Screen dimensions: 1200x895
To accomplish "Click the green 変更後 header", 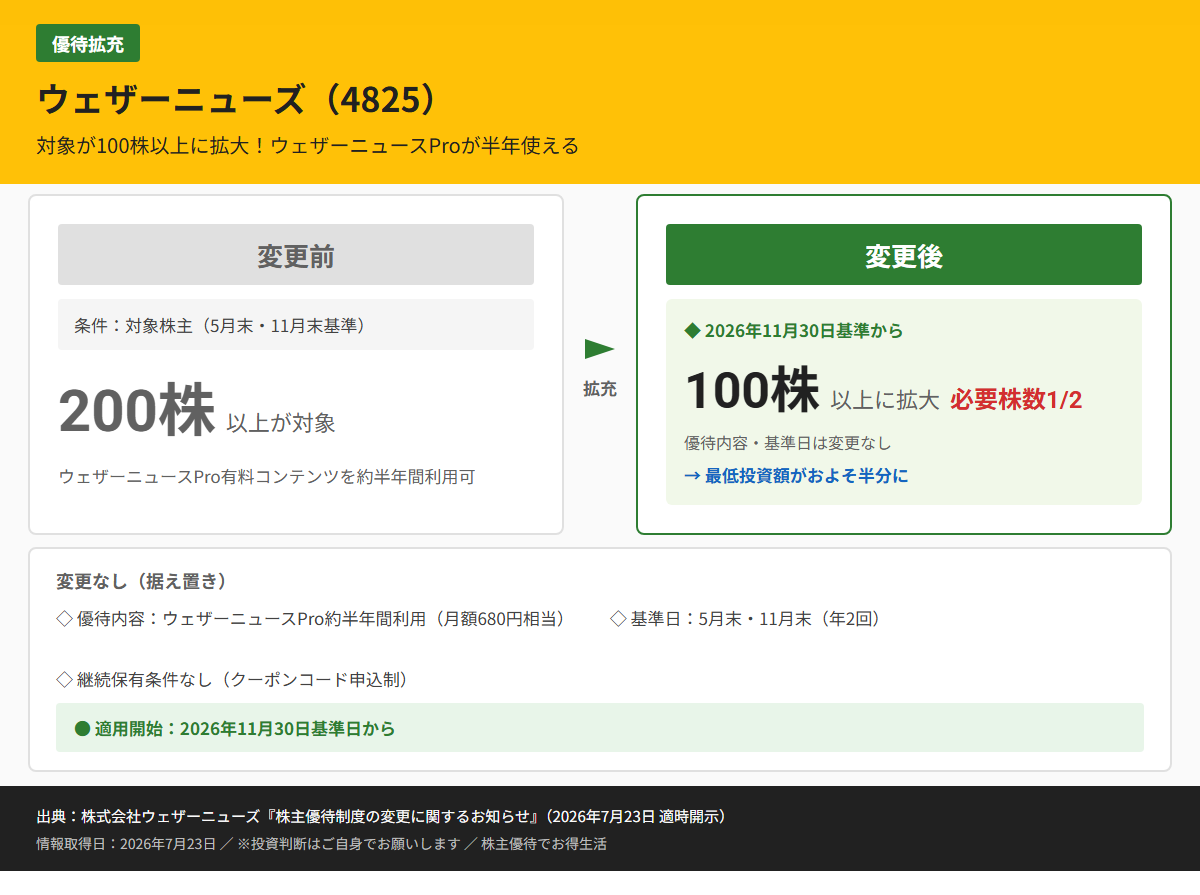I will pyautogui.click(x=904, y=255).
